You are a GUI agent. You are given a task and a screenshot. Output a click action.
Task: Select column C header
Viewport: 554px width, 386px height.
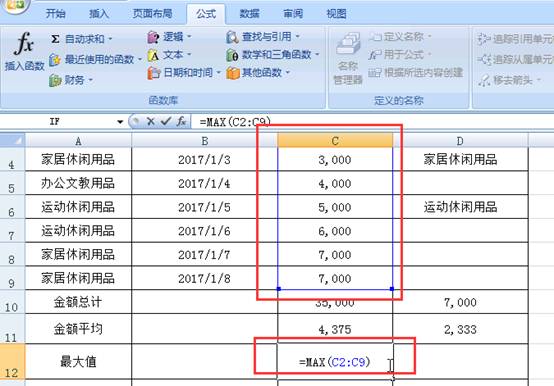(335, 141)
